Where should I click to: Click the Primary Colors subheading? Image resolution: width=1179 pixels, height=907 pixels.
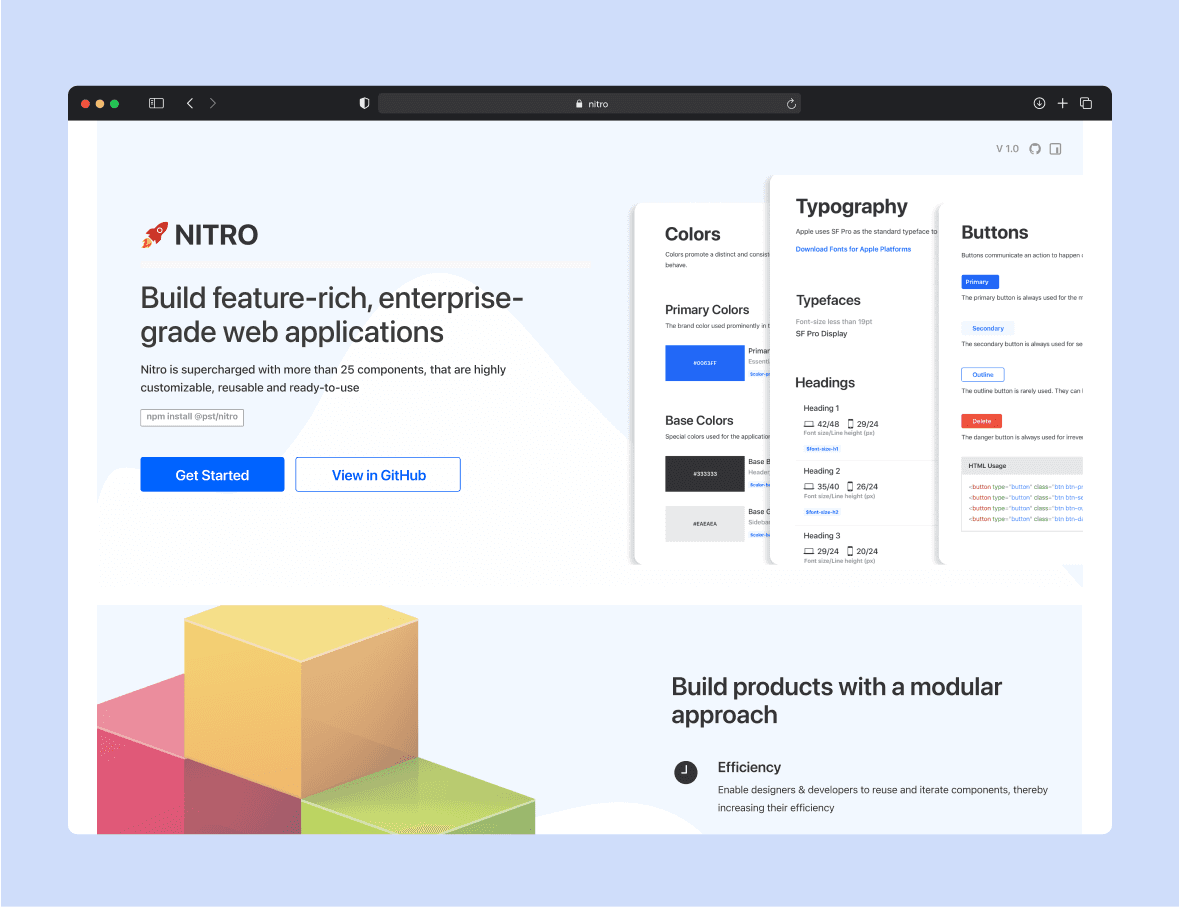tap(707, 310)
